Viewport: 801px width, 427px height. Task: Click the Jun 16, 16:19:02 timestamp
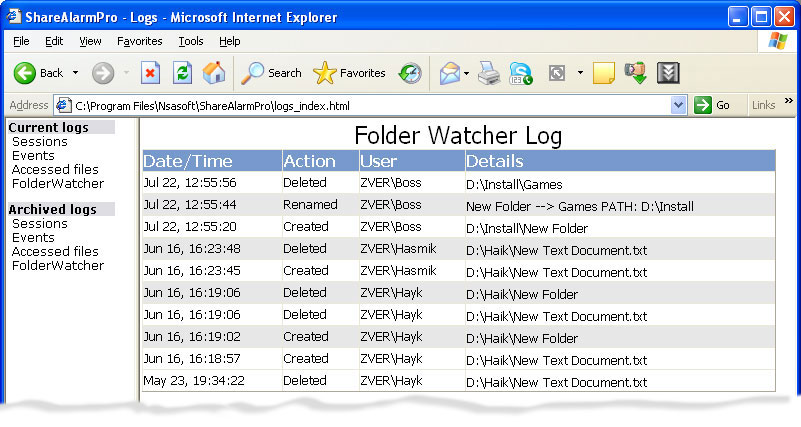click(x=192, y=337)
